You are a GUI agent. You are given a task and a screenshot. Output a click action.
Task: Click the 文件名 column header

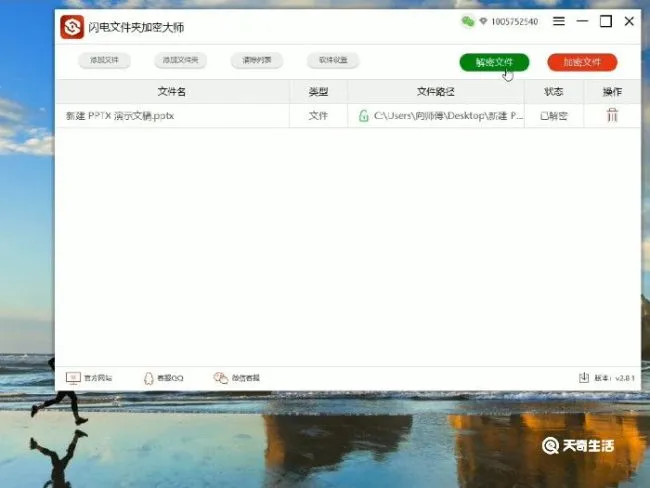172,92
